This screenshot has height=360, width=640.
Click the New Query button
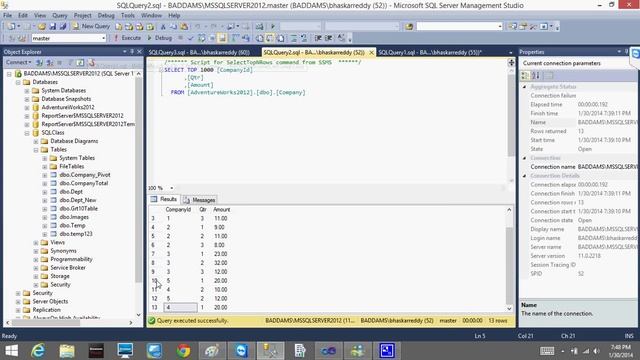click(x=91, y=27)
